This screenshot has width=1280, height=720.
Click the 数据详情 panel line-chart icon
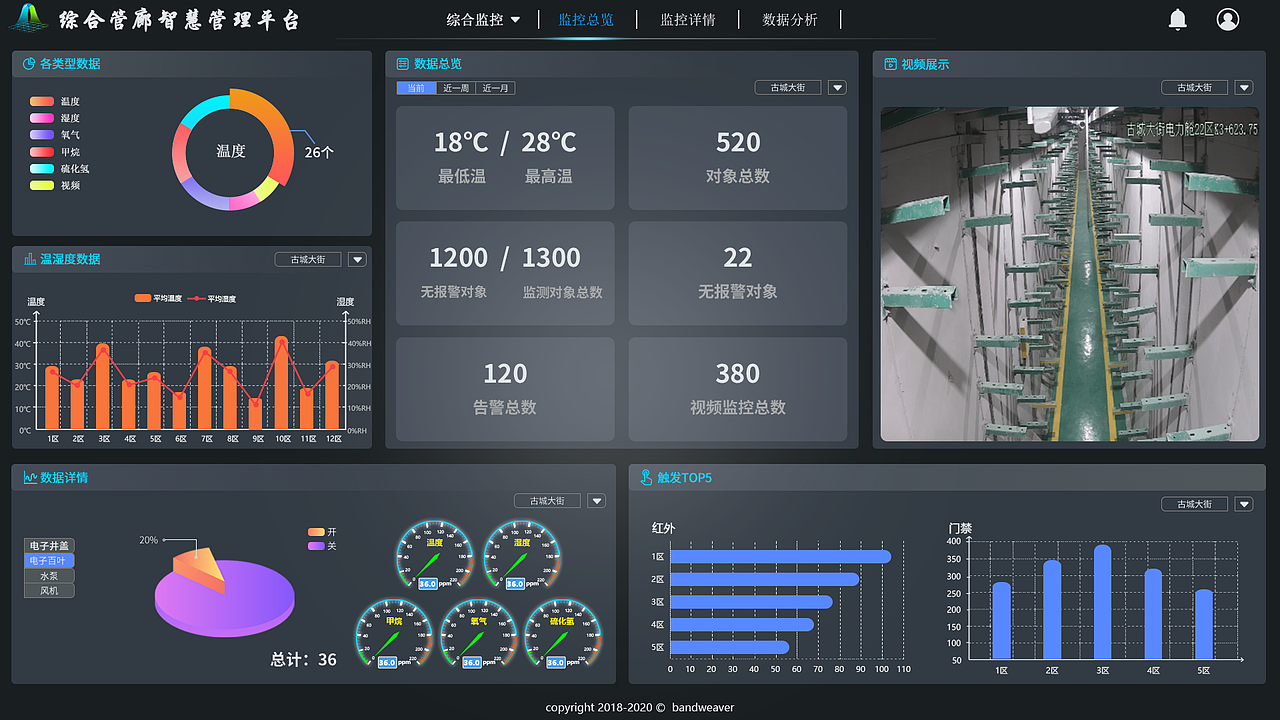pyautogui.click(x=30, y=478)
